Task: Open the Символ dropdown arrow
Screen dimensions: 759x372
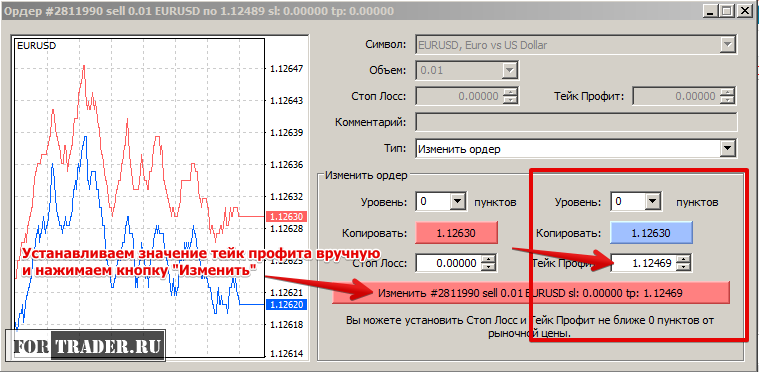Action: 727,45
